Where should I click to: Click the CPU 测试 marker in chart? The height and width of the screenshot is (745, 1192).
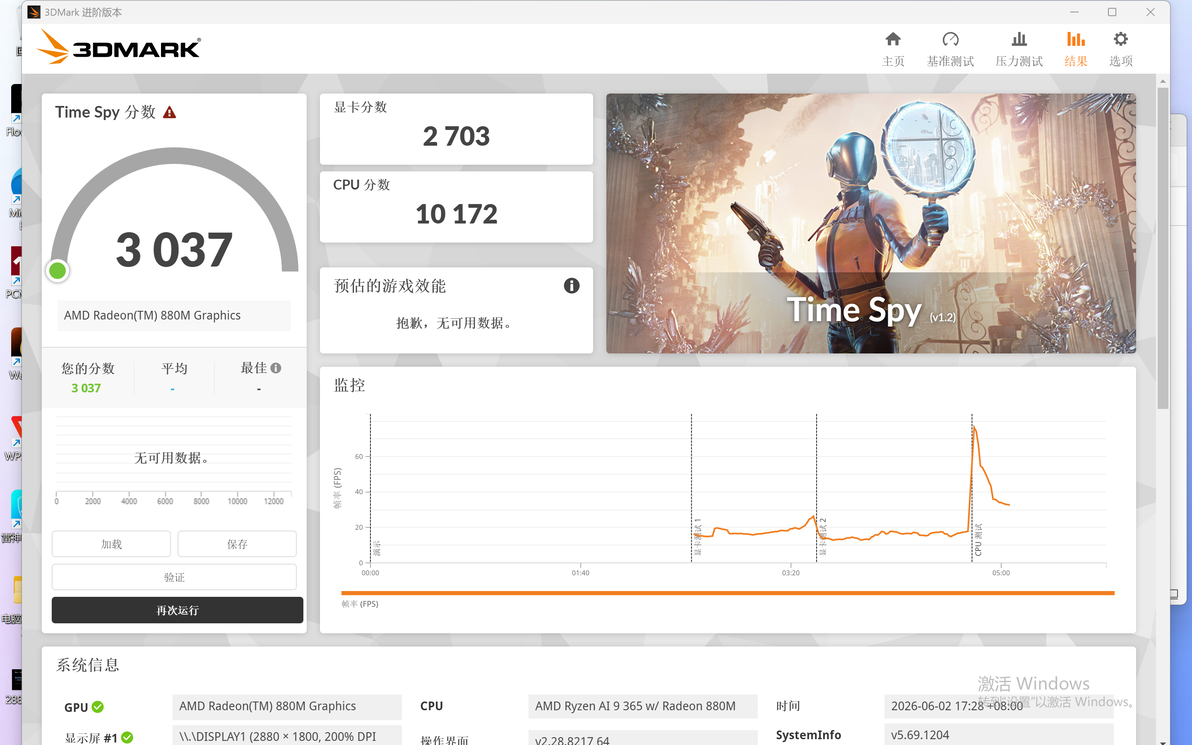pos(978,540)
